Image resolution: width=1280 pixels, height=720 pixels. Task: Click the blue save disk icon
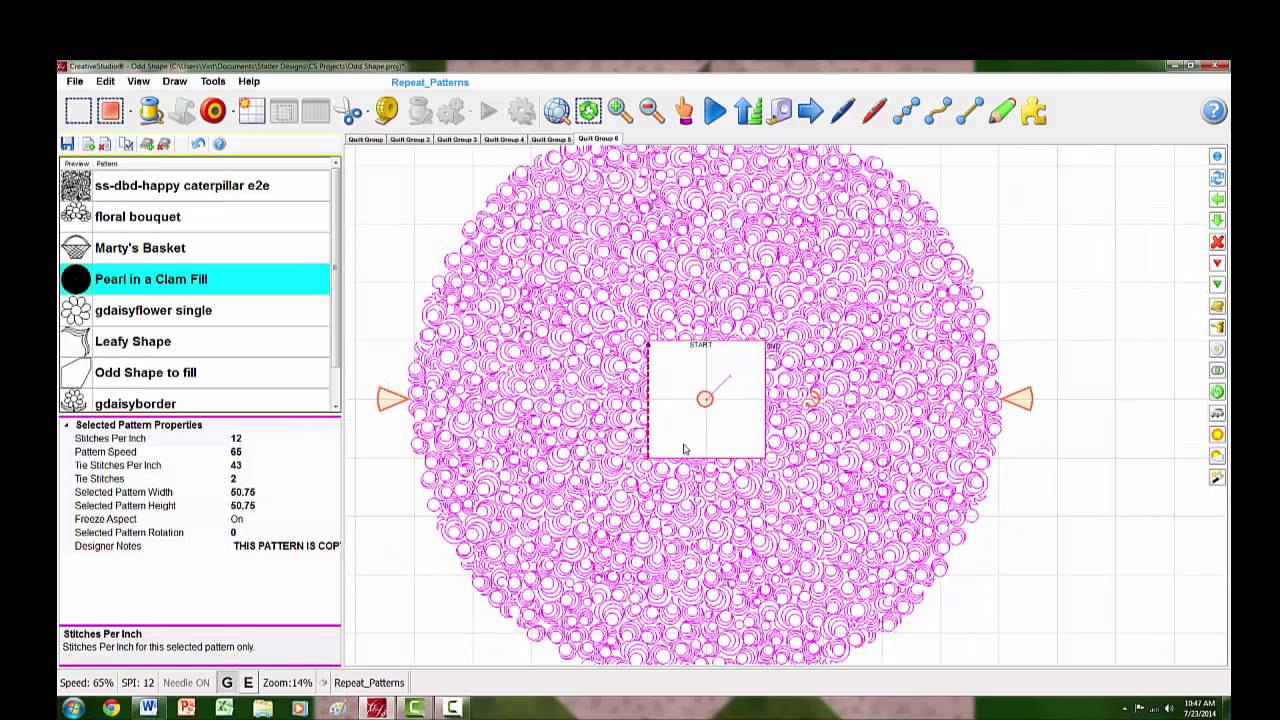[67, 144]
